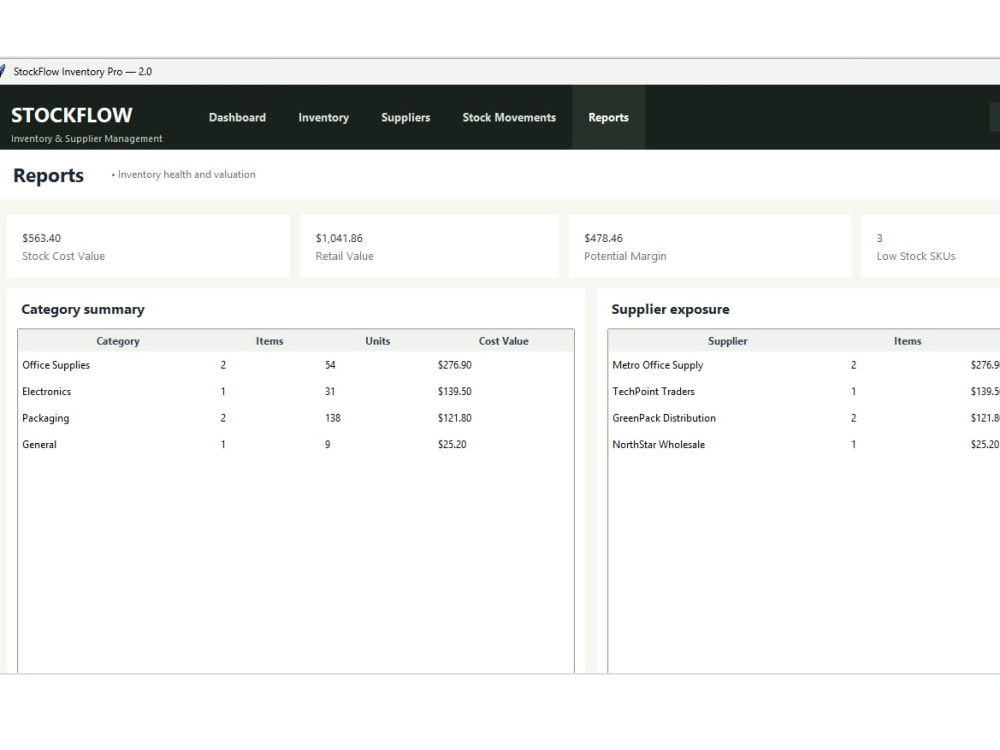Click the Inventory & Supplier Management tagline
This screenshot has width=1000, height=750.
(87, 139)
